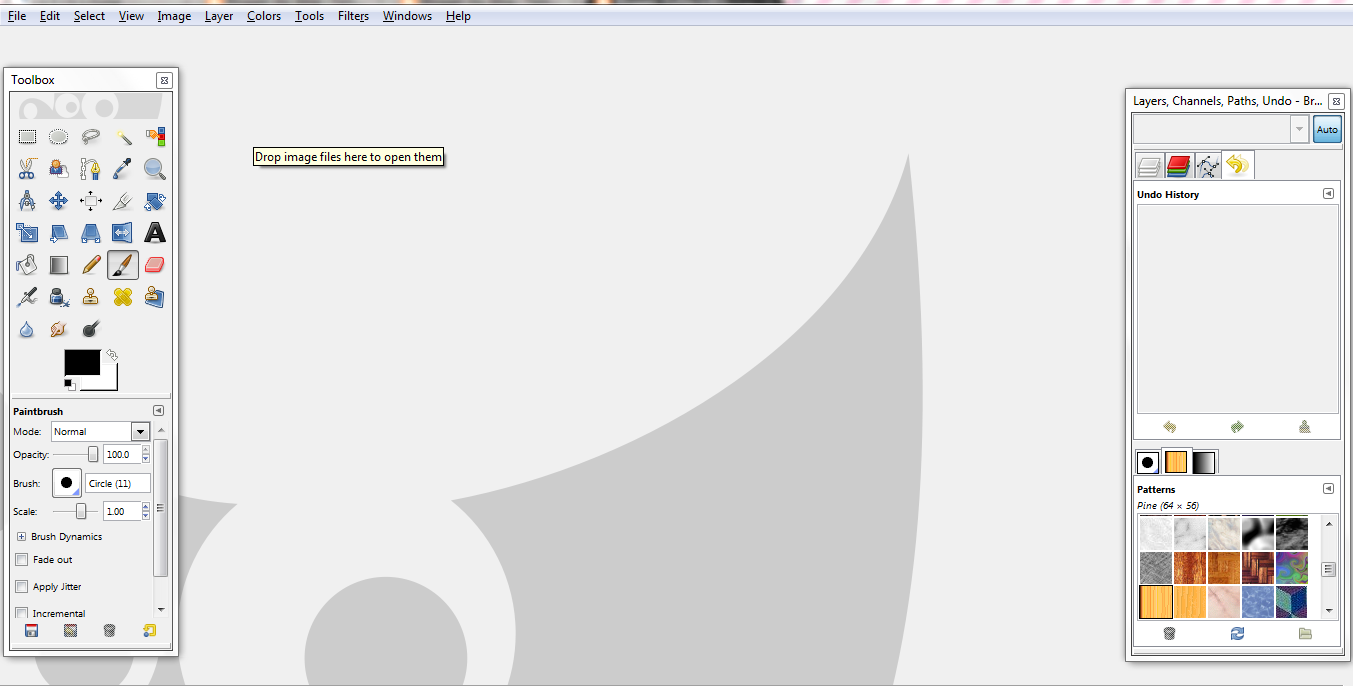The image size is (1353, 686).
Task: Expand the Brush Dynamics section
Action: point(21,537)
